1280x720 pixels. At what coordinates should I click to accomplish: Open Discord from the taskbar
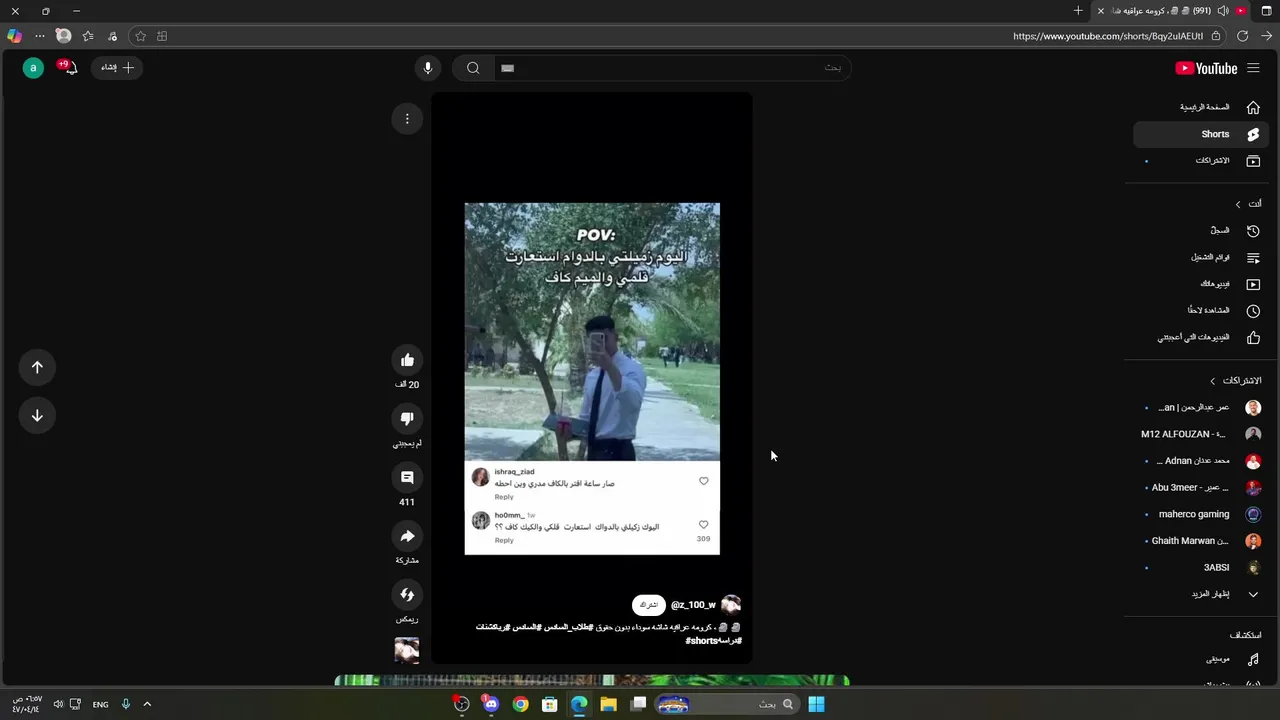[x=491, y=704]
